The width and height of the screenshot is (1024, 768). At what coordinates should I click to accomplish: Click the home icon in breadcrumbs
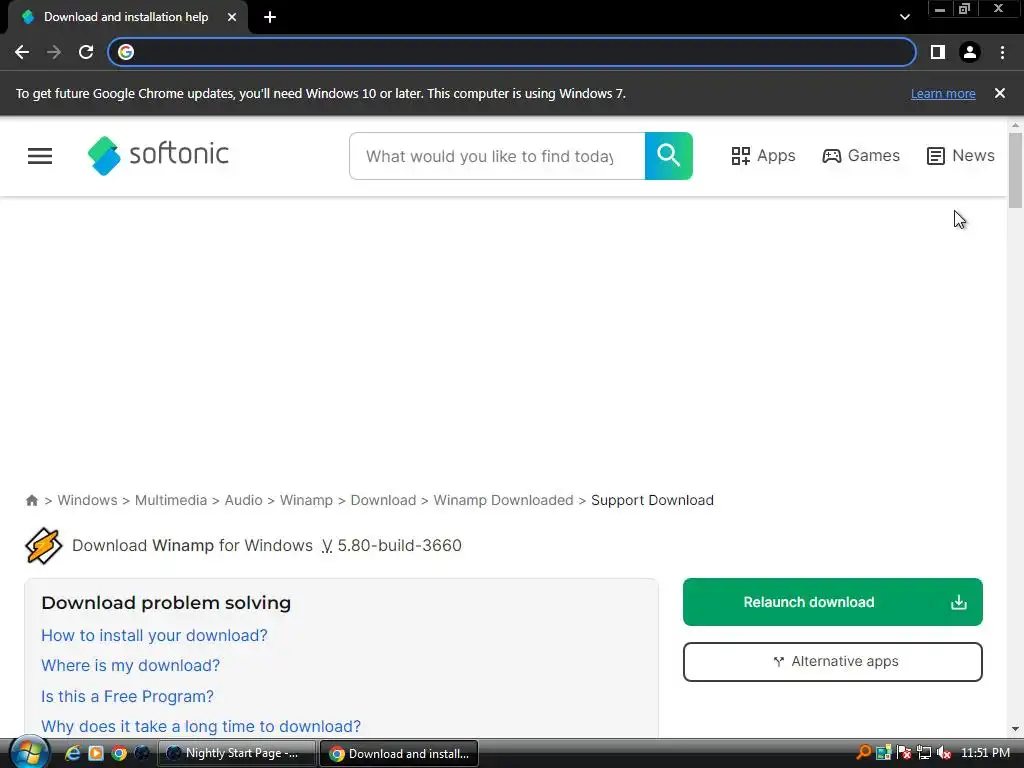[31, 500]
